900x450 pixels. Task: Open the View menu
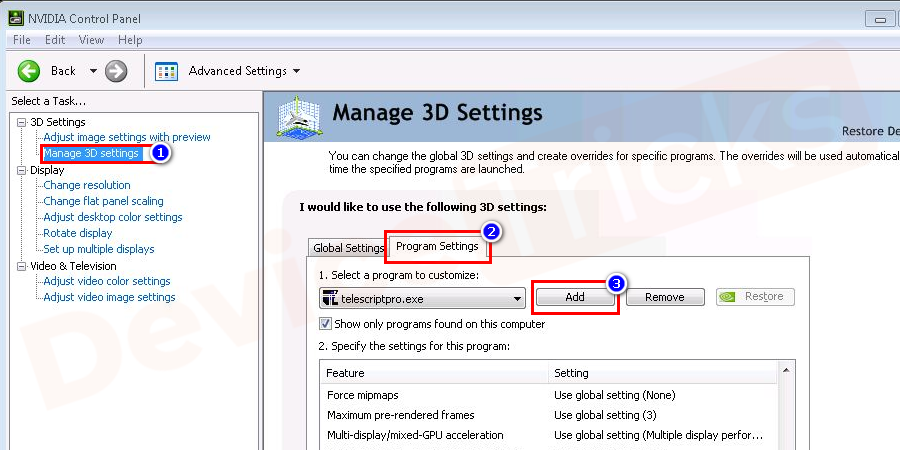91,40
